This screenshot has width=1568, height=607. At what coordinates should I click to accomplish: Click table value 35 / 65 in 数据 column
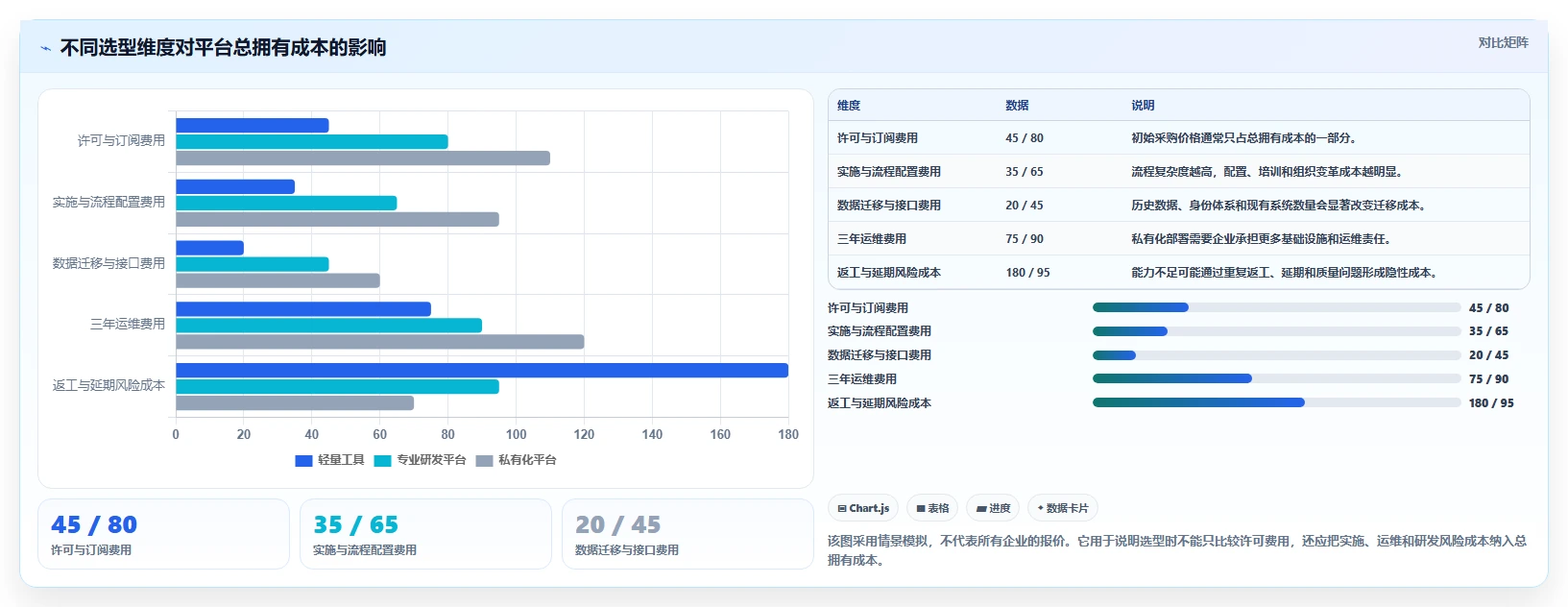pyautogui.click(x=1025, y=172)
